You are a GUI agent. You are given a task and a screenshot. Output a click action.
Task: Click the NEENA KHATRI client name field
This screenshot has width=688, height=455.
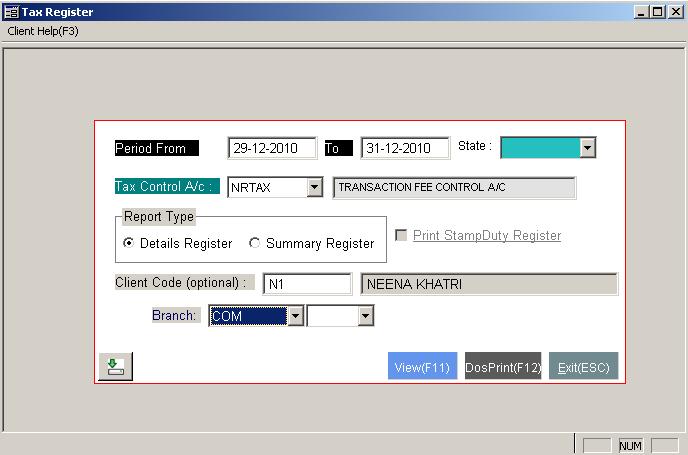click(488, 284)
